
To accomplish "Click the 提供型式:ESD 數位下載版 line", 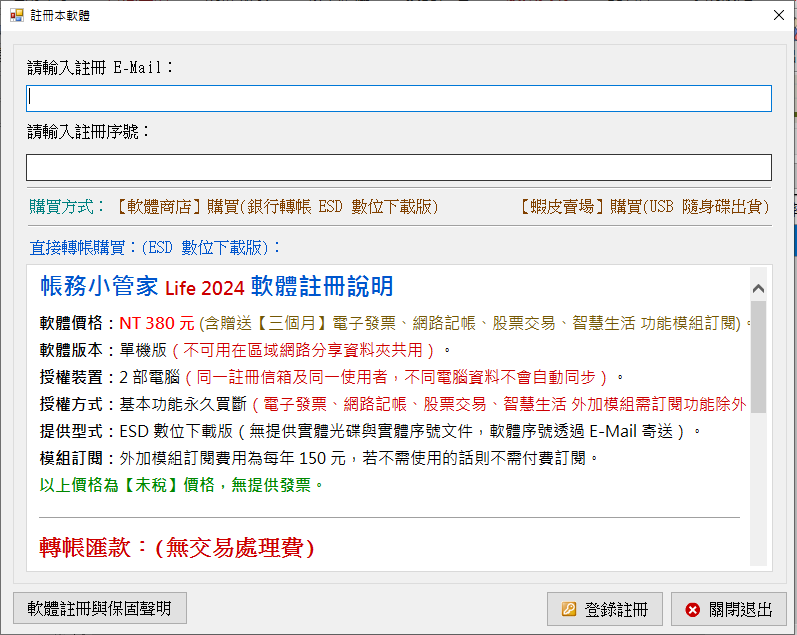I will 370,431.
